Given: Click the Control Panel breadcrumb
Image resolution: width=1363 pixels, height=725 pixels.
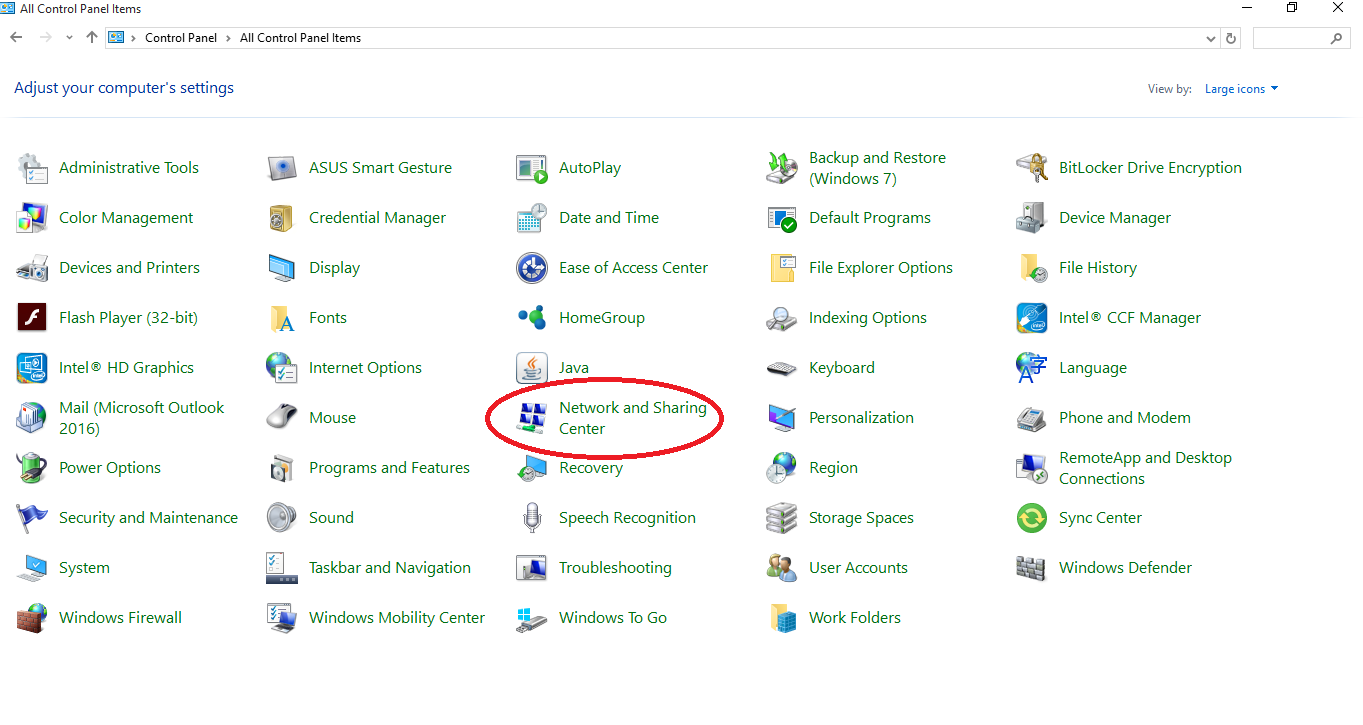Looking at the screenshot, I should (x=181, y=38).
